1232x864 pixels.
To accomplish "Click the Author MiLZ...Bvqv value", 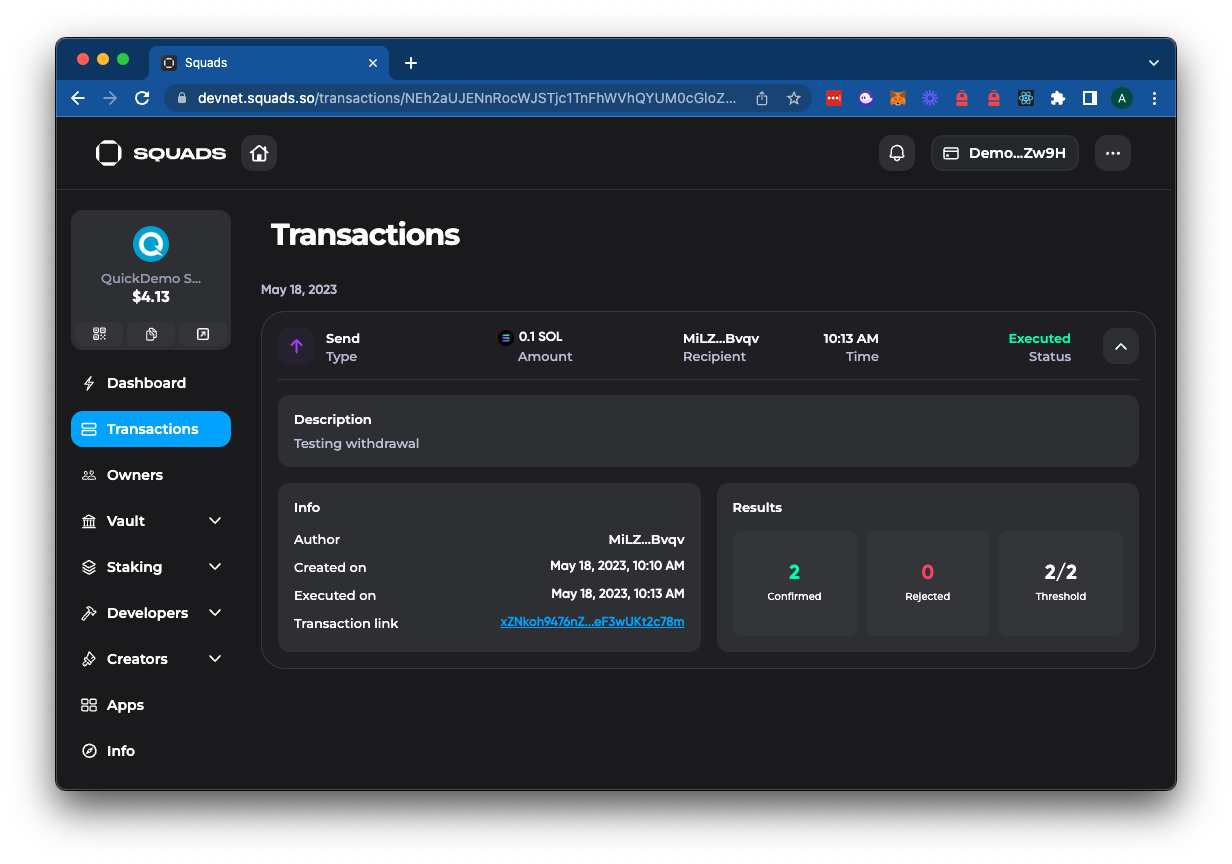I will (647, 539).
